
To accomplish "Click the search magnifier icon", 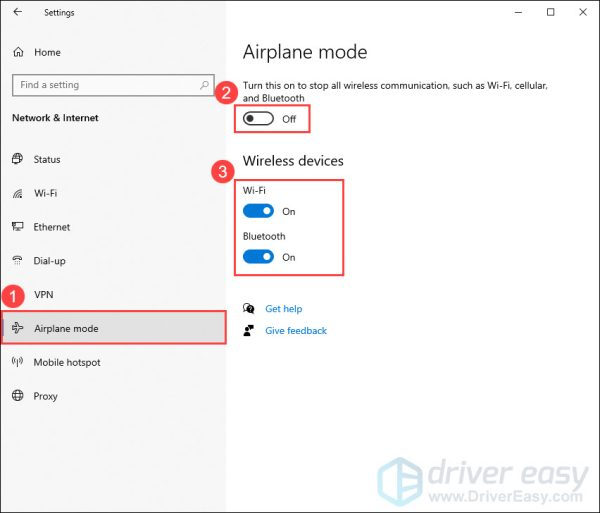I will click(204, 85).
